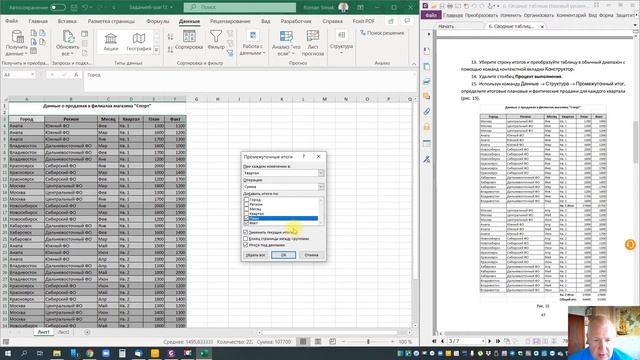
Task: Open При каждом изменении в dropdown
Action: [x=321, y=173]
